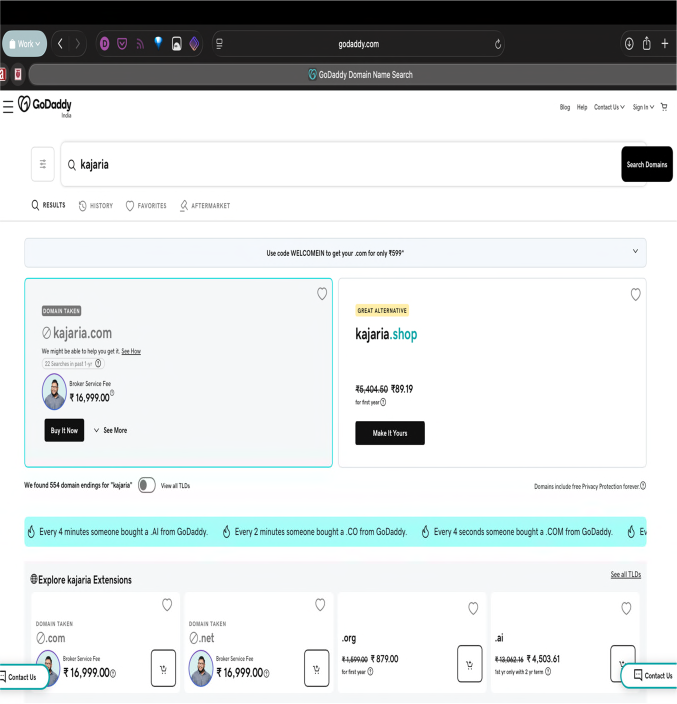The width and height of the screenshot is (677, 704).
Task: Switch to the Aftermarket tab
Action: point(205,206)
